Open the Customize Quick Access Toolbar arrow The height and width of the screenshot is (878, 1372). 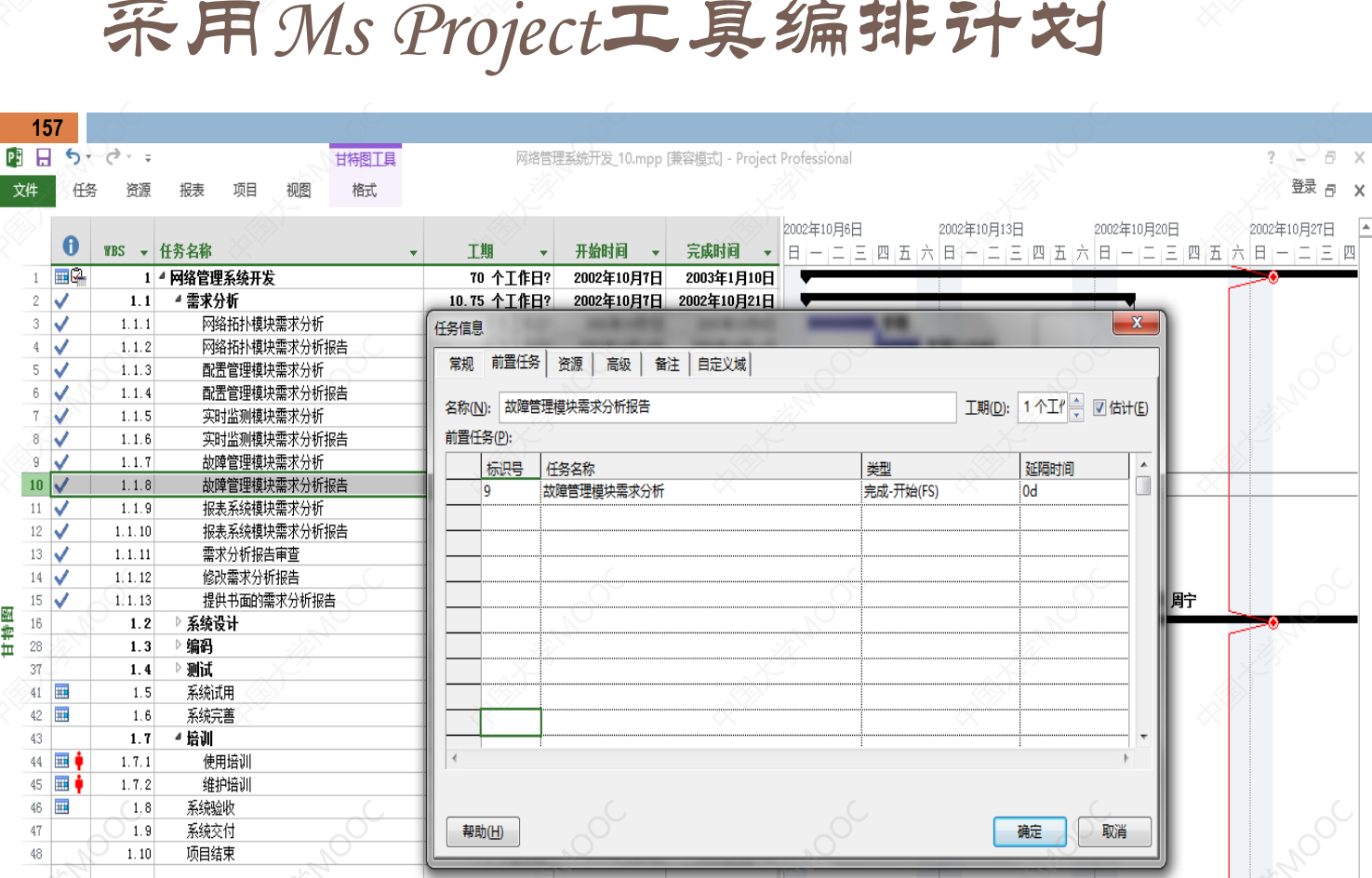[148, 158]
